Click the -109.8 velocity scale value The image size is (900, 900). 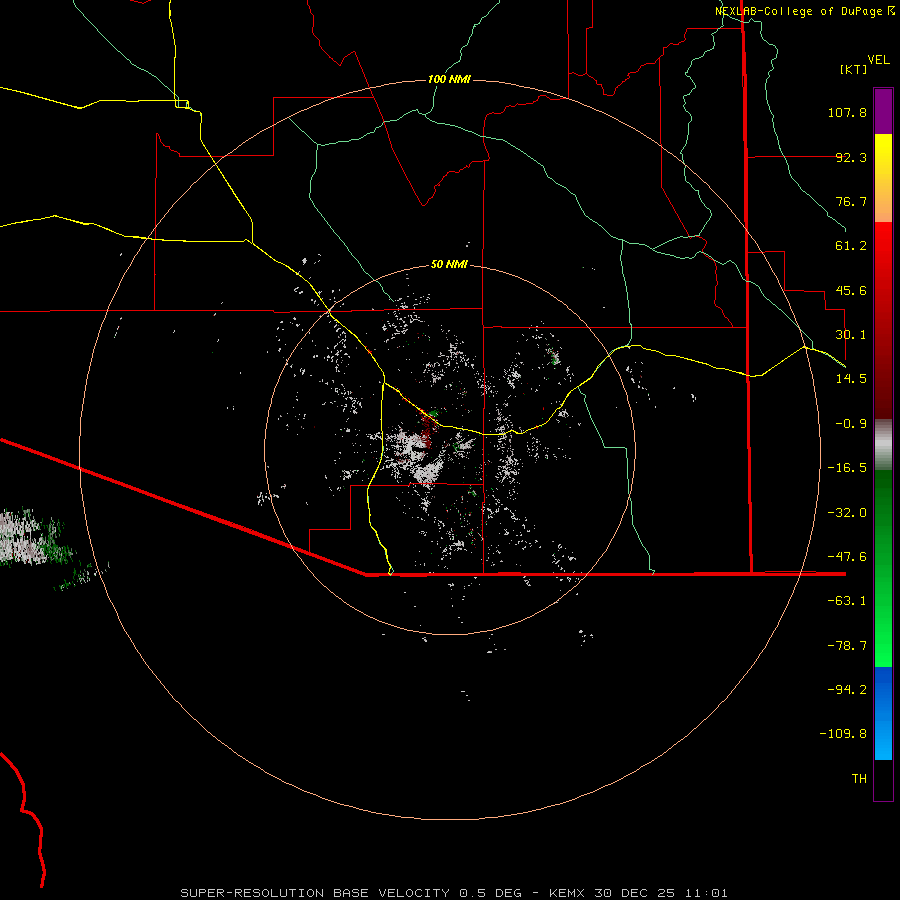tap(843, 734)
